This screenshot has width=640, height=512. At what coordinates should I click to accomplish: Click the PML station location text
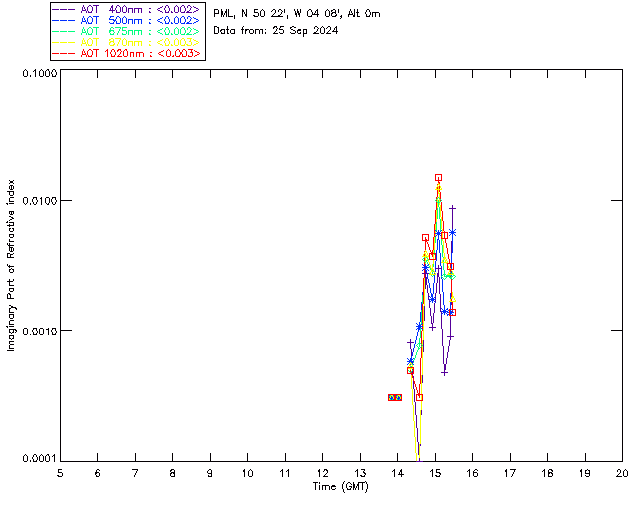pos(296,14)
